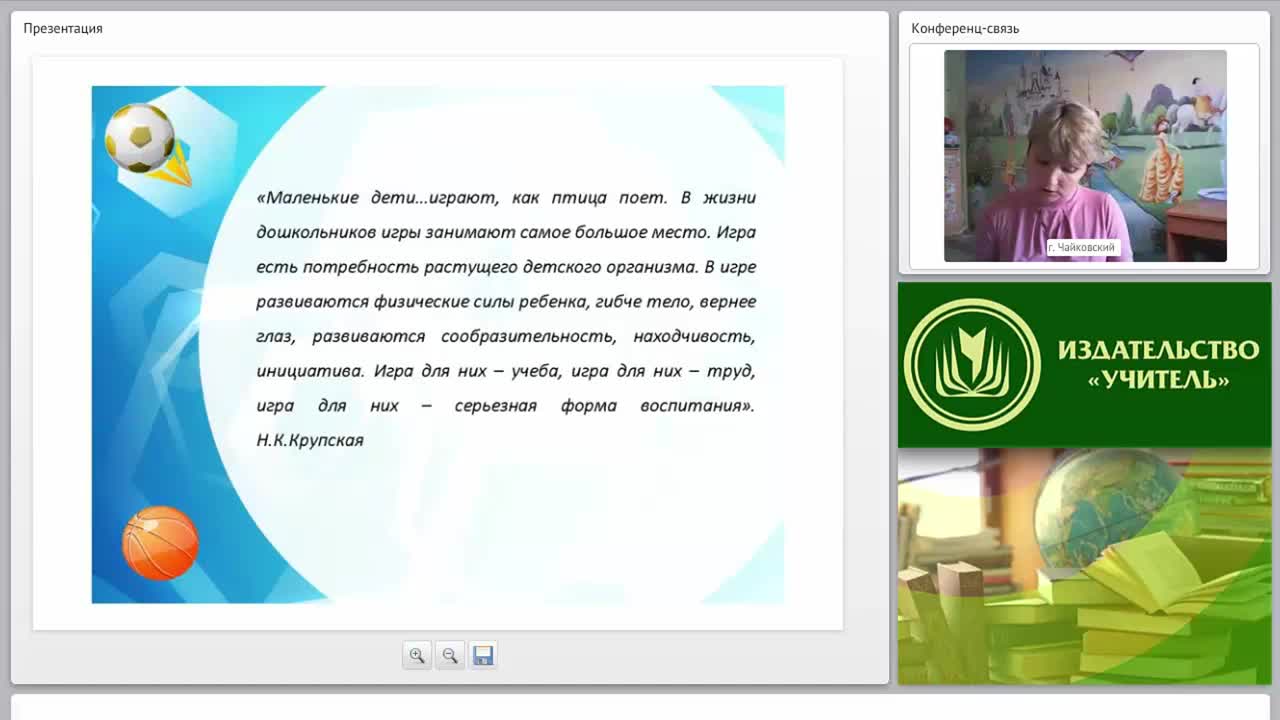Click the line 'глаз, развиваются сообразительность, находчивость'
This screenshot has height=720, width=1280.
(x=506, y=336)
